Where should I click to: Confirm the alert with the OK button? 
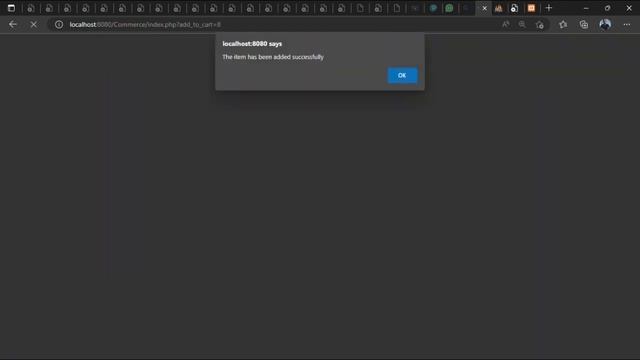(x=402, y=76)
